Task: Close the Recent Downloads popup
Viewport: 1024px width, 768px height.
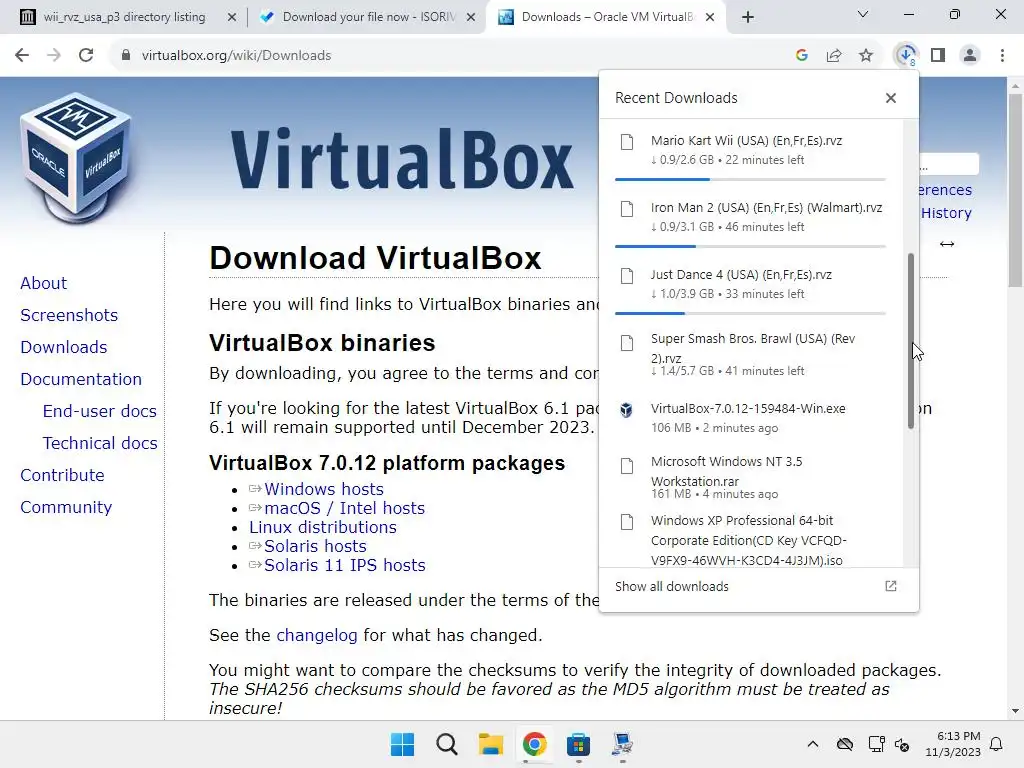Action: pyautogui.click(x=891, y=98)
